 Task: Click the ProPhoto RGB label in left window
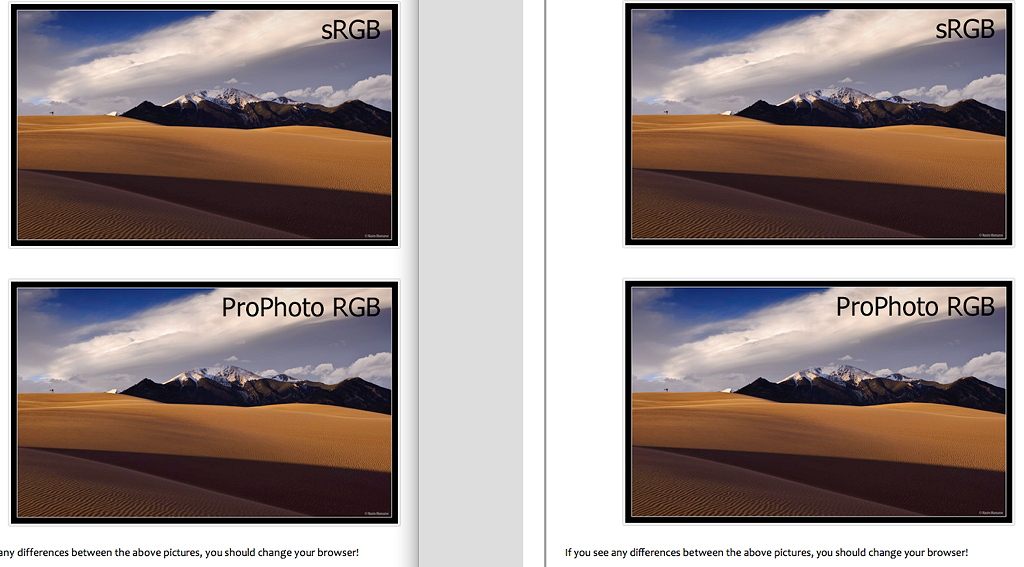click(301, 308)
